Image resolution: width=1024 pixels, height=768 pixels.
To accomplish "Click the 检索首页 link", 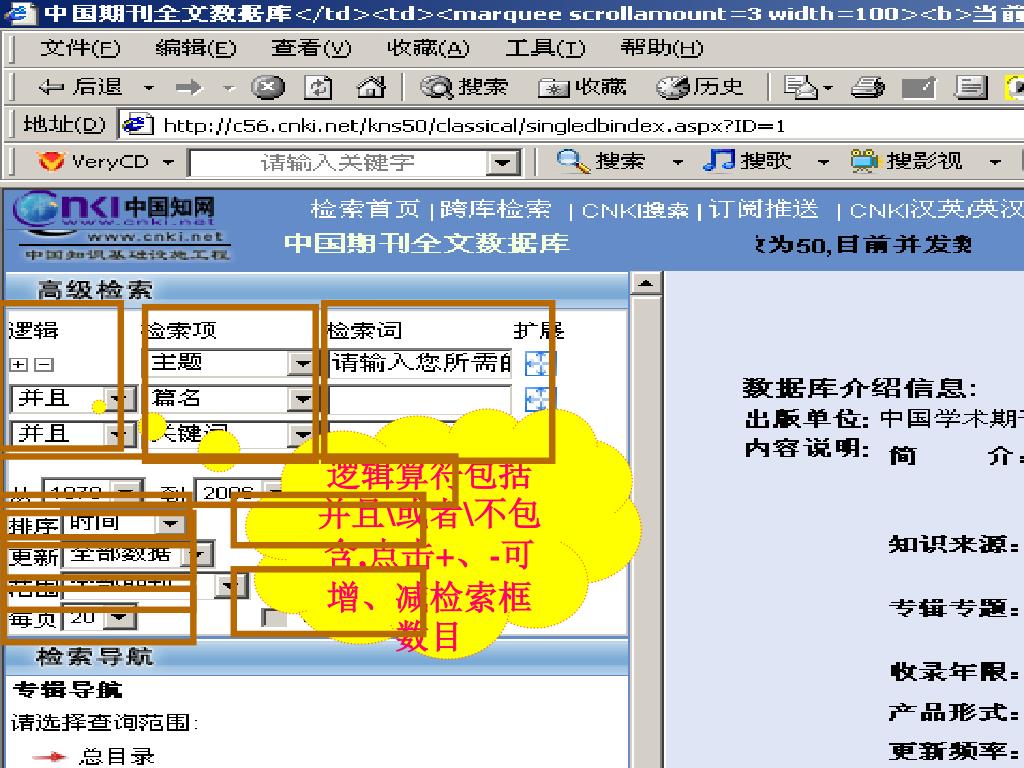I will 365,209.
